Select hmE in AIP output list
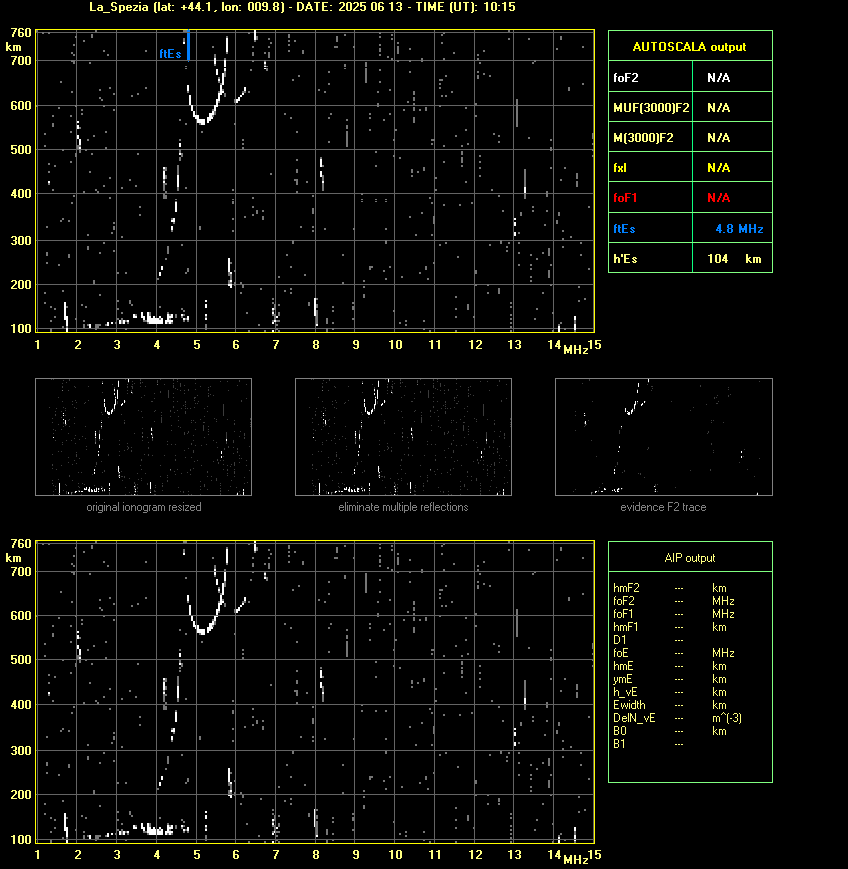The image size is (848, 869). [x=623, y=666]
